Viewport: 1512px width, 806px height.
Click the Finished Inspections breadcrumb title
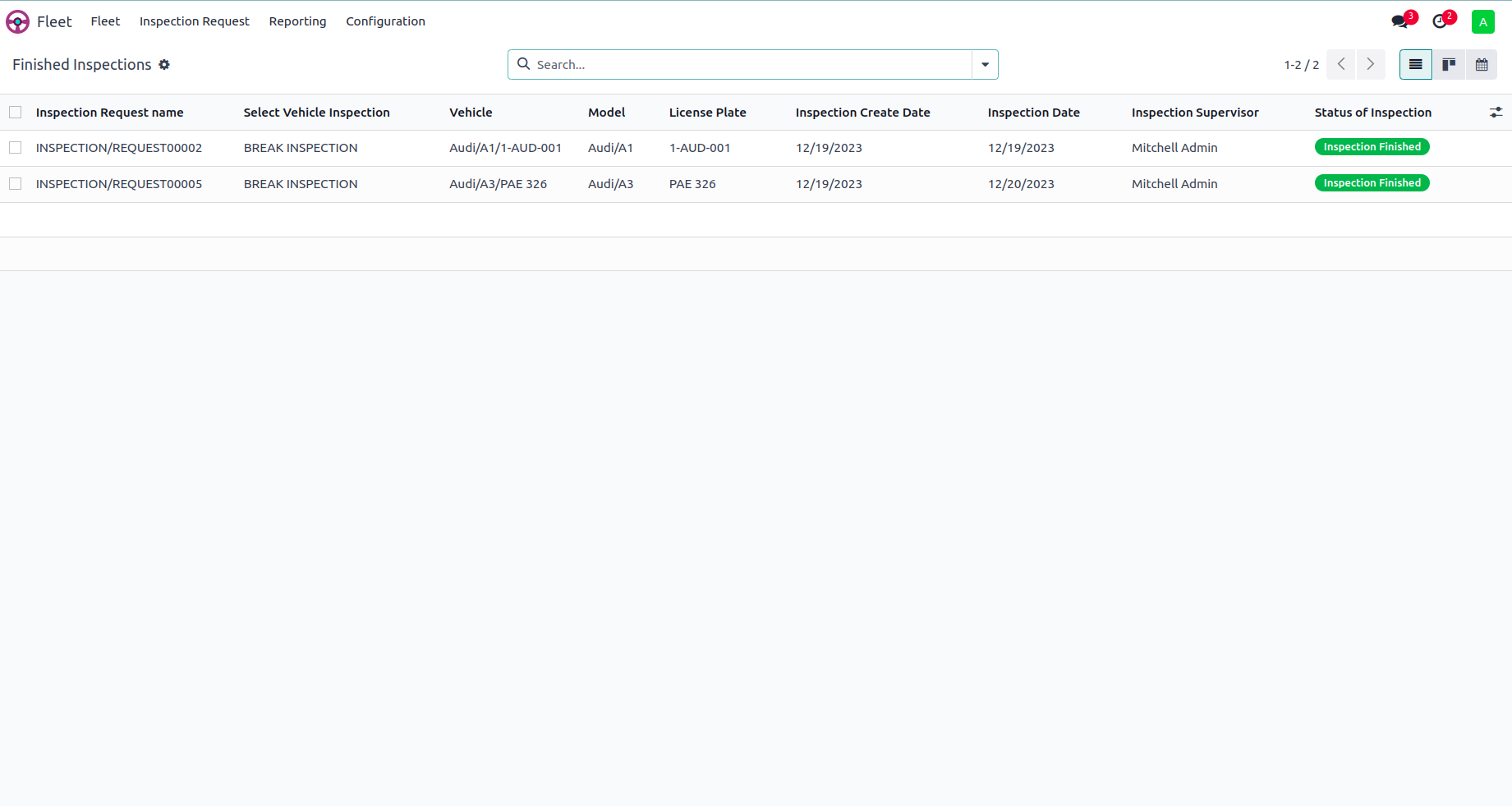(x=82, y=65)
